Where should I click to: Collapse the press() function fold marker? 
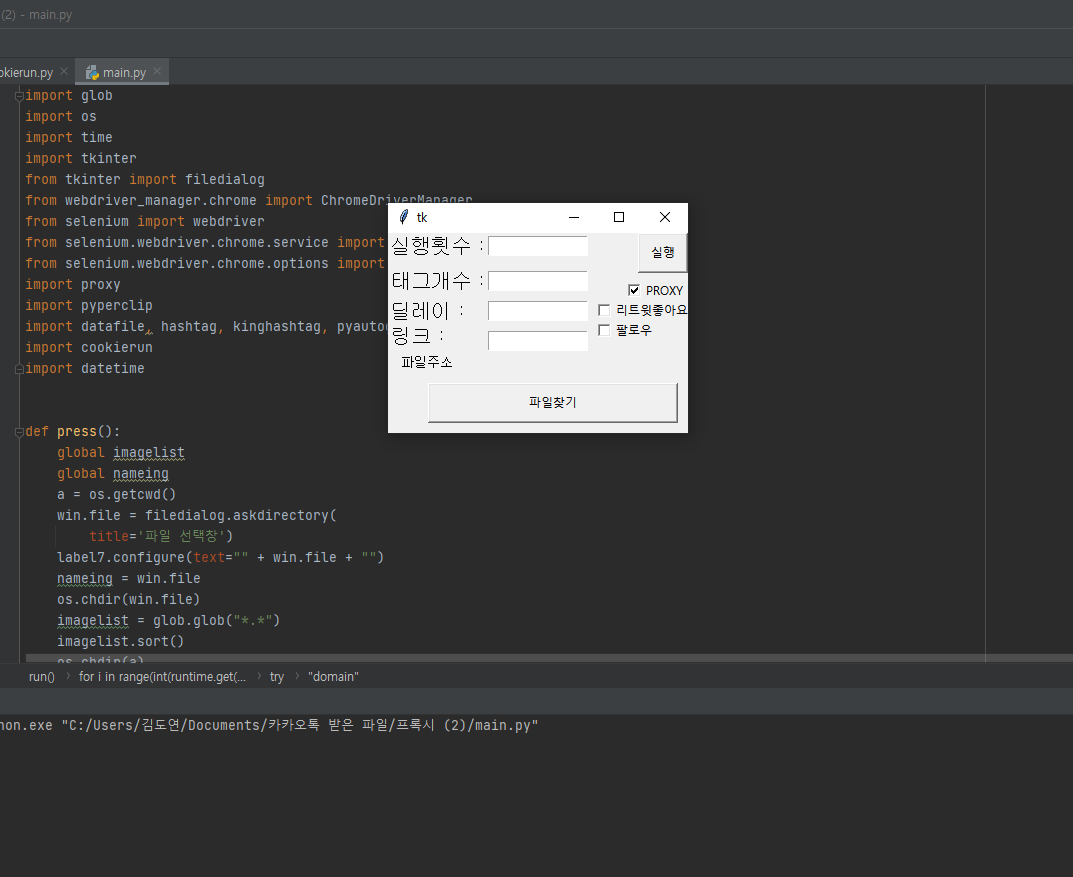pos(19,432)
